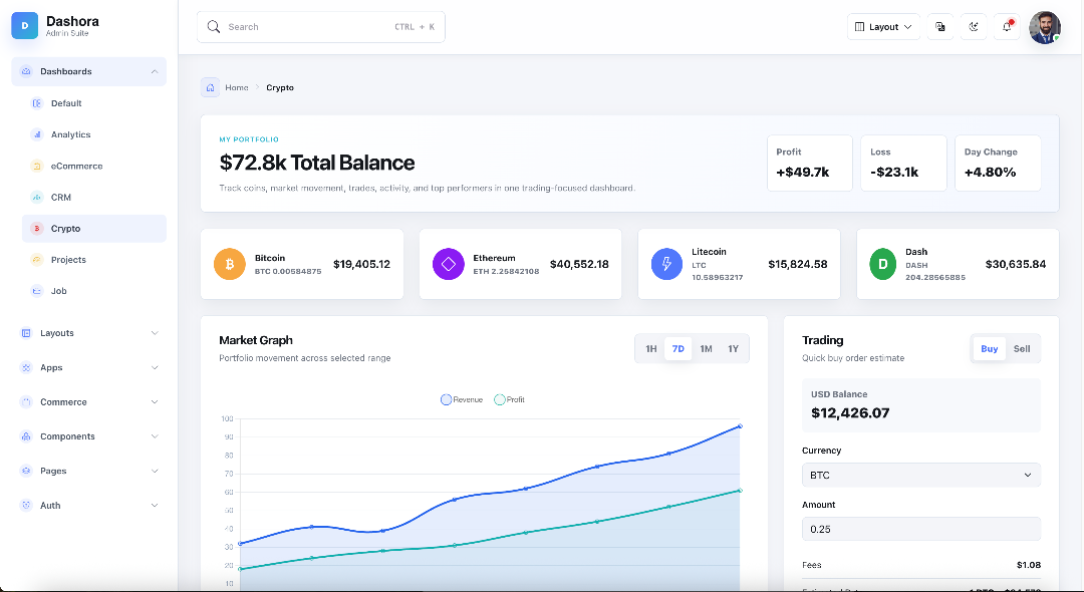
Task: Select the 1M range tab
Action: point(706,349)
